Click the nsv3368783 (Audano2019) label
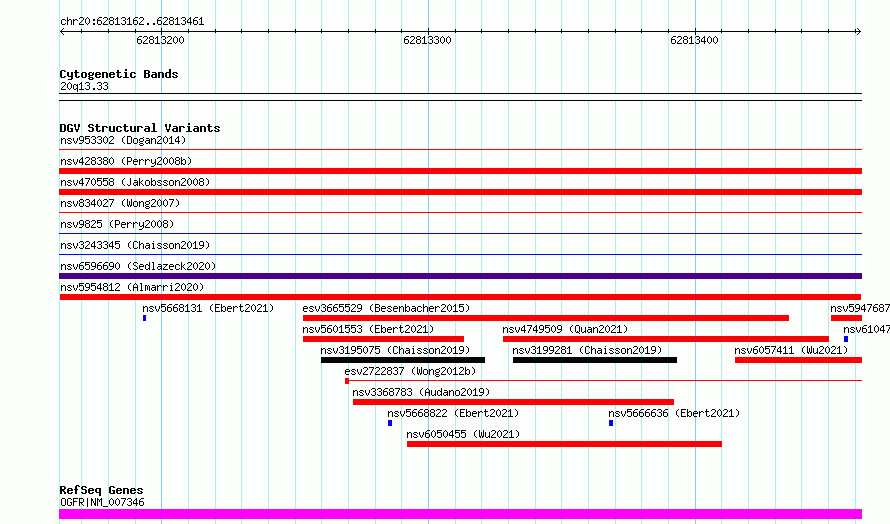 pos(421,392)
